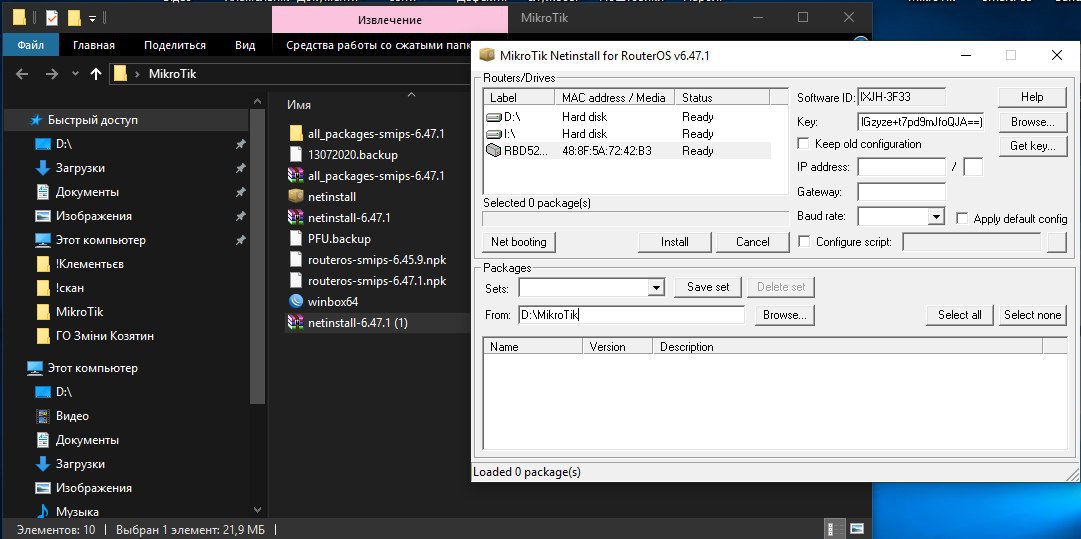
Task: Click the Cancel button in Netinstall
Action: (x=752, y=242)
